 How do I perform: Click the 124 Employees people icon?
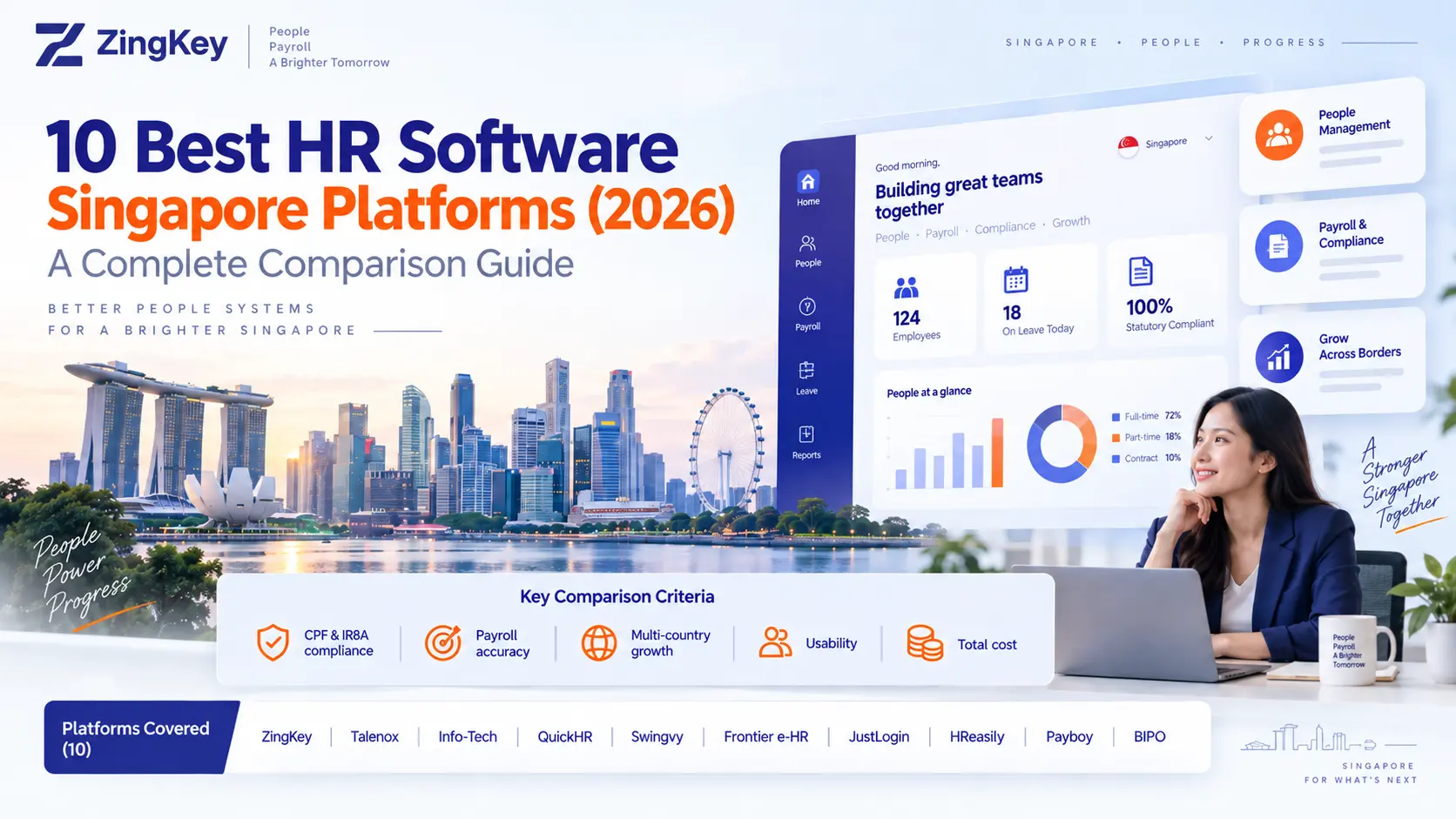tap(907, 287)
